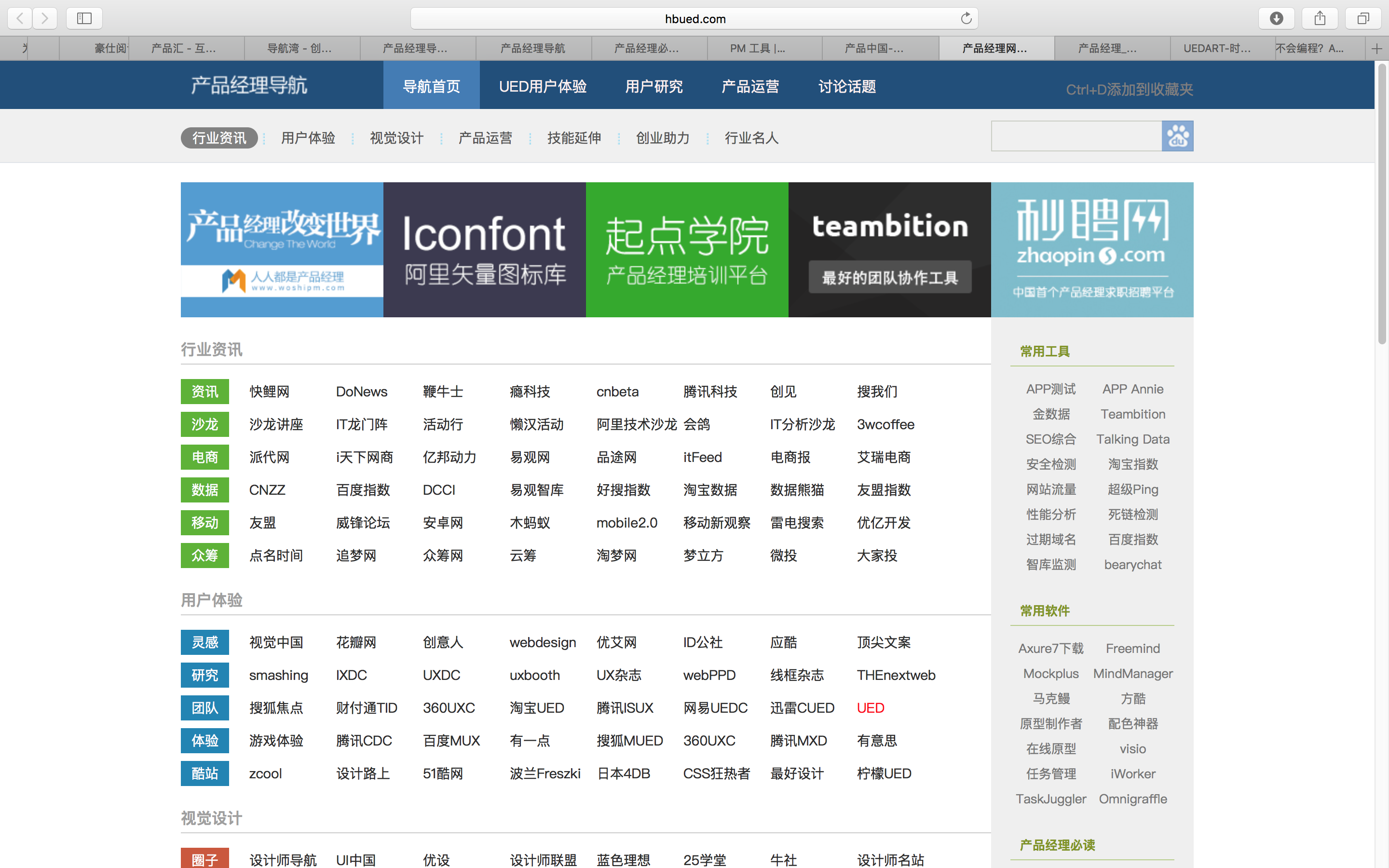Open the Omnigraffle software link

pyautogui.click(x=1132, y=799)
